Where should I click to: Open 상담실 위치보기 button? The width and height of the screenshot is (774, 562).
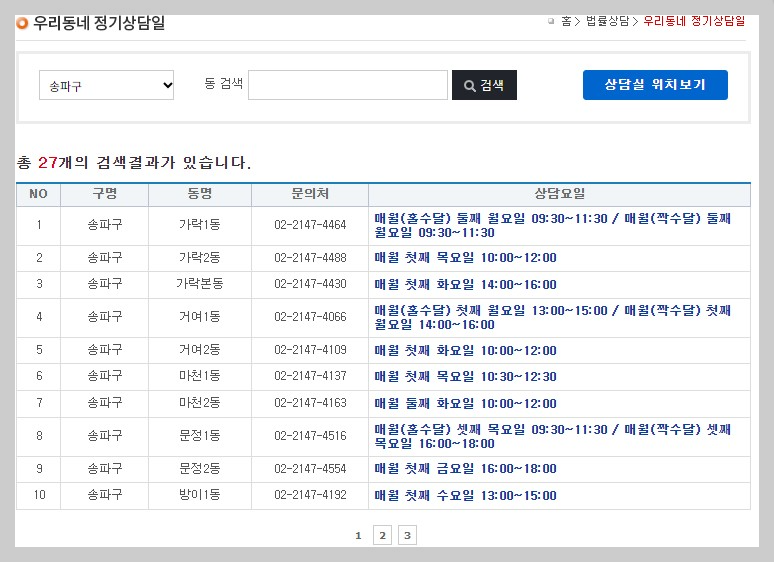click(x=655, y=85)
